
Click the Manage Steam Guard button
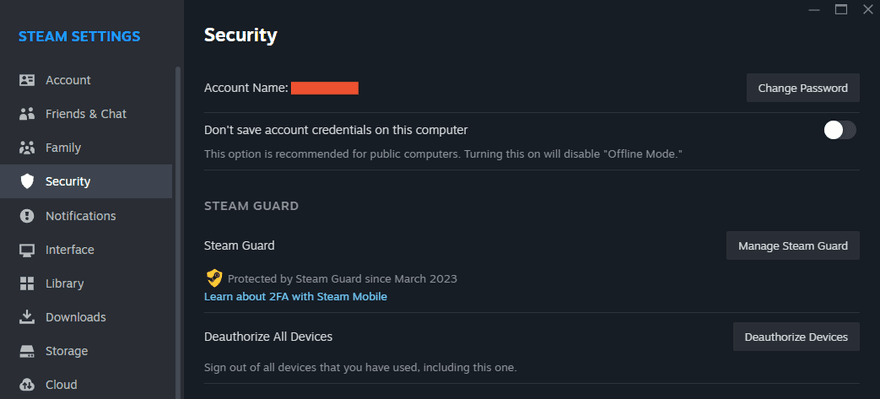(792, 246)
